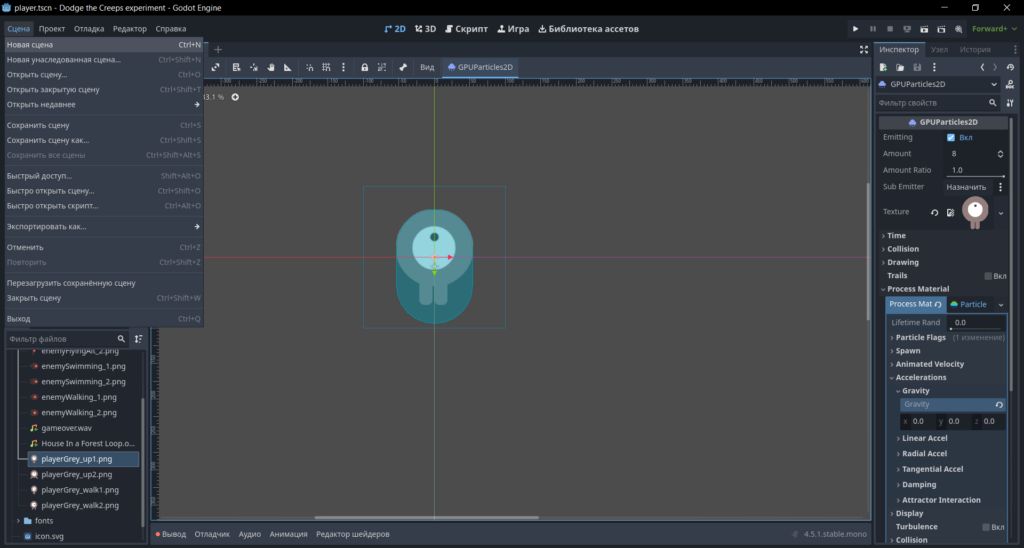Toggle distraction-free mode icon above viewport

863,50
